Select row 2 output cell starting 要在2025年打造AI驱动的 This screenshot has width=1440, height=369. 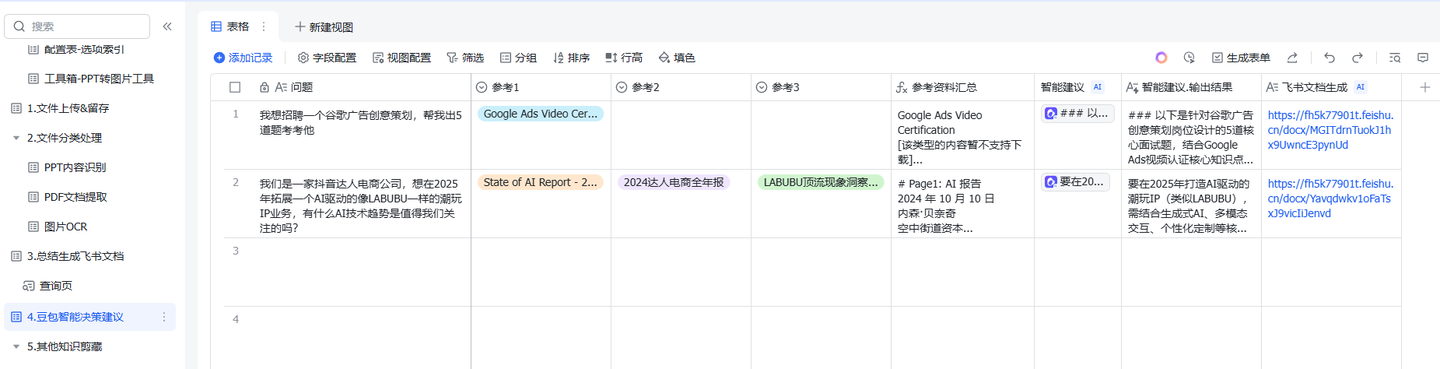coord(1190,204)
